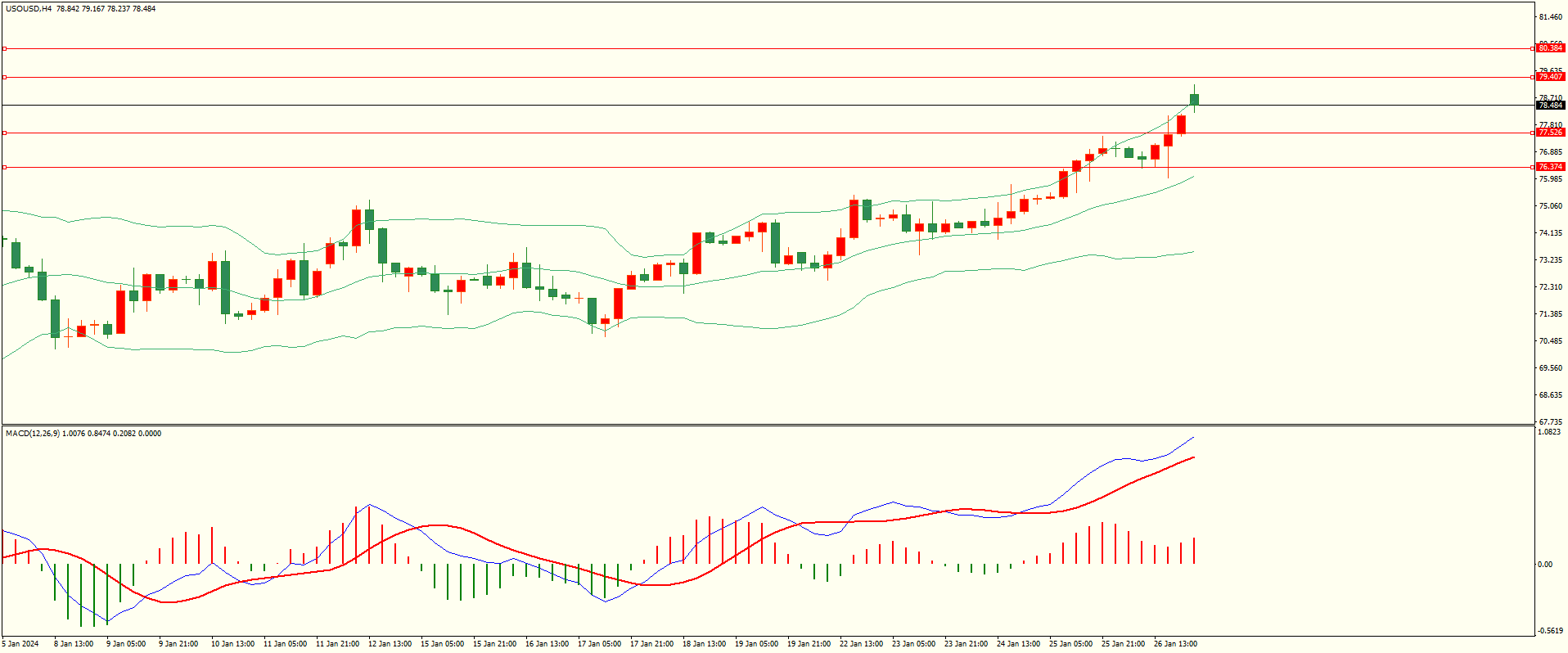The height and width of the screenshot is (653, 1568).
Task: Click the 19 Jan 05:00 time label
Action: pos(756,644)
